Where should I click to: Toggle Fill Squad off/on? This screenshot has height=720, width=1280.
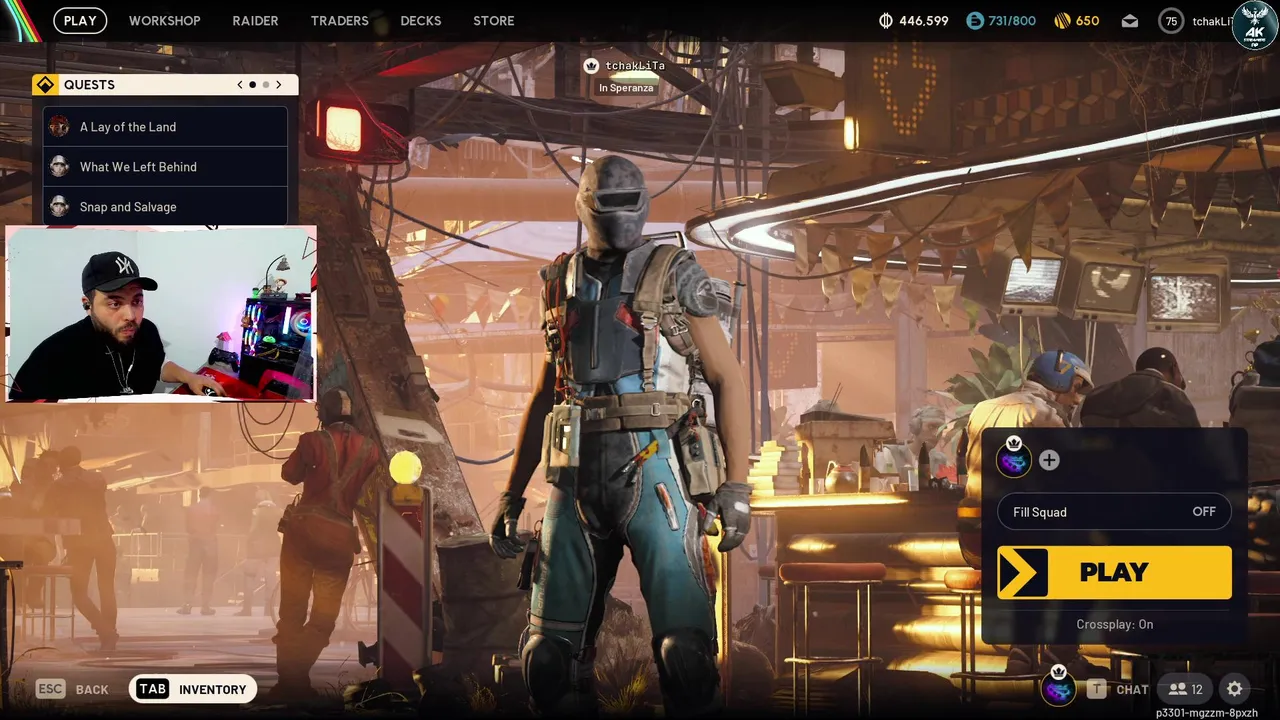click(x=1114, y=512)
